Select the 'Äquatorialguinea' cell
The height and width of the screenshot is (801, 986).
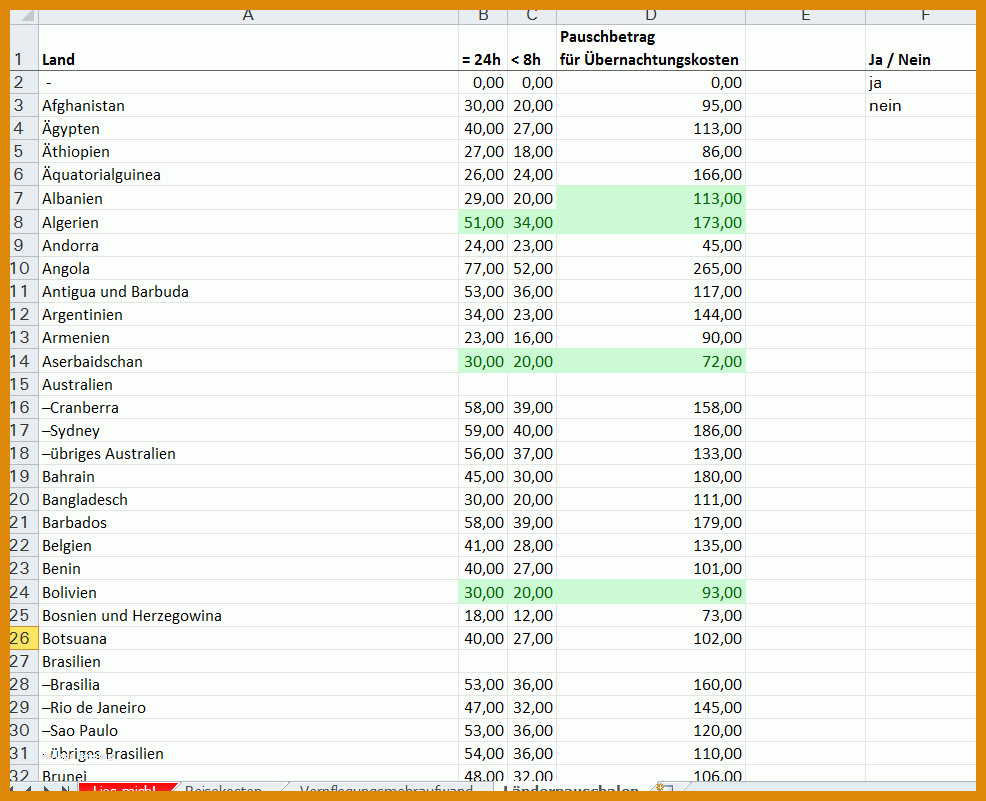coord(248,174)
